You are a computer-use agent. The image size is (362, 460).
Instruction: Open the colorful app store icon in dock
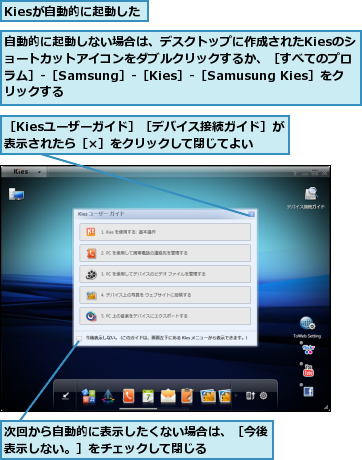pos(89,396)
